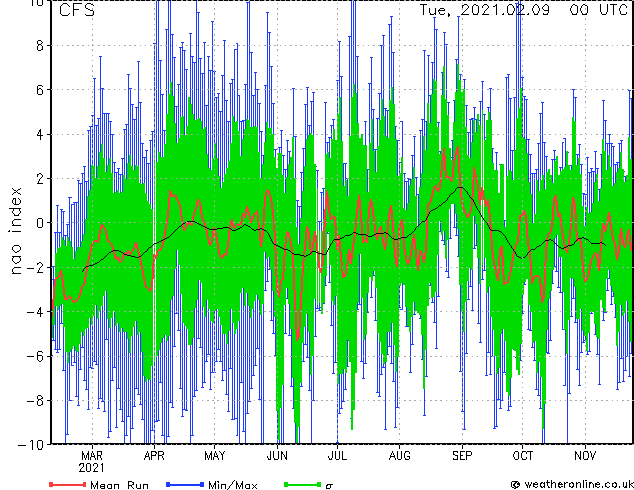Click the APR month label

point(154,456)
